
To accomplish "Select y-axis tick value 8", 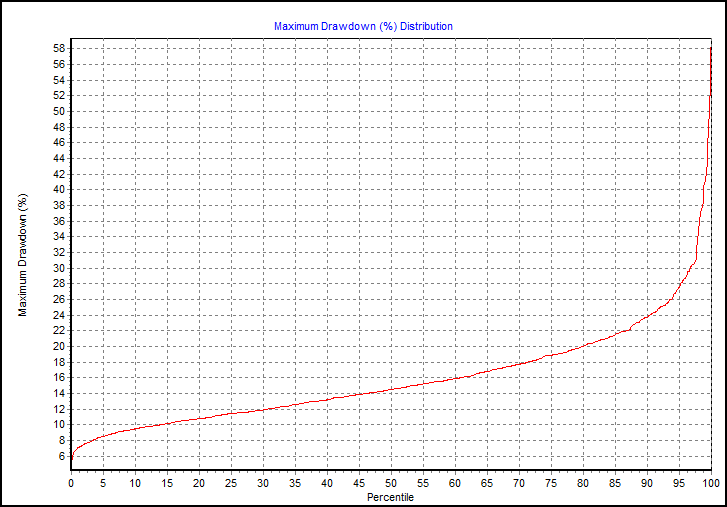I will (x=62, y=441).
